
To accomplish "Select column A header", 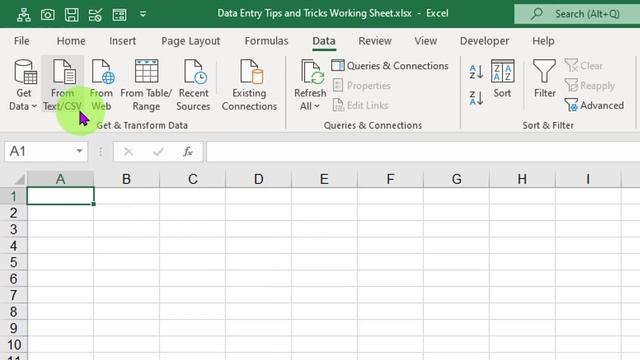I will tap(60, 179).
